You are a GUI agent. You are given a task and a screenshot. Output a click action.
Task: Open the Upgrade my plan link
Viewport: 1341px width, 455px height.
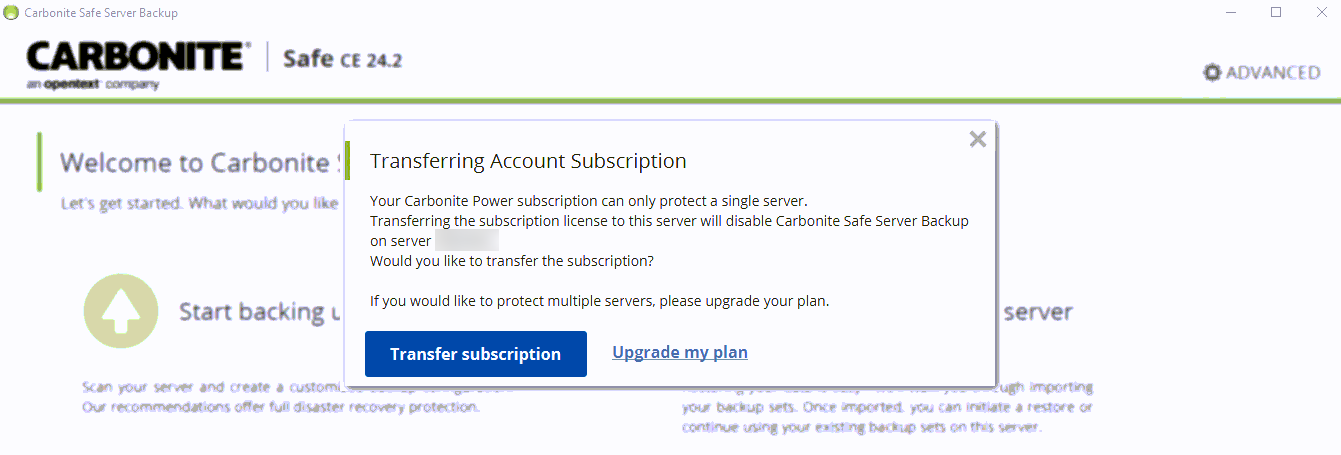coord(680,352)
